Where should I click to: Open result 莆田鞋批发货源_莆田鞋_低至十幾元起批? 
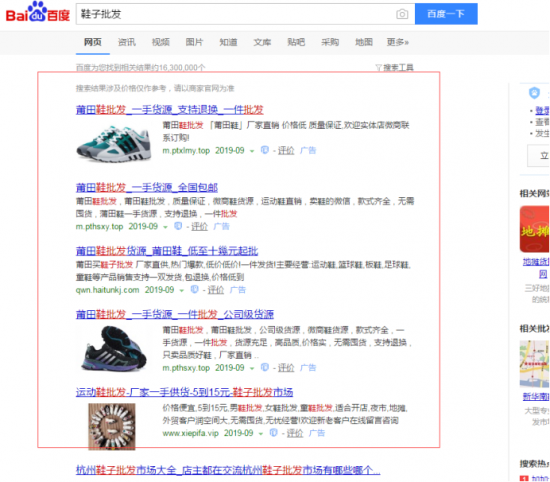pyautogui.click(x=167, y=251)
